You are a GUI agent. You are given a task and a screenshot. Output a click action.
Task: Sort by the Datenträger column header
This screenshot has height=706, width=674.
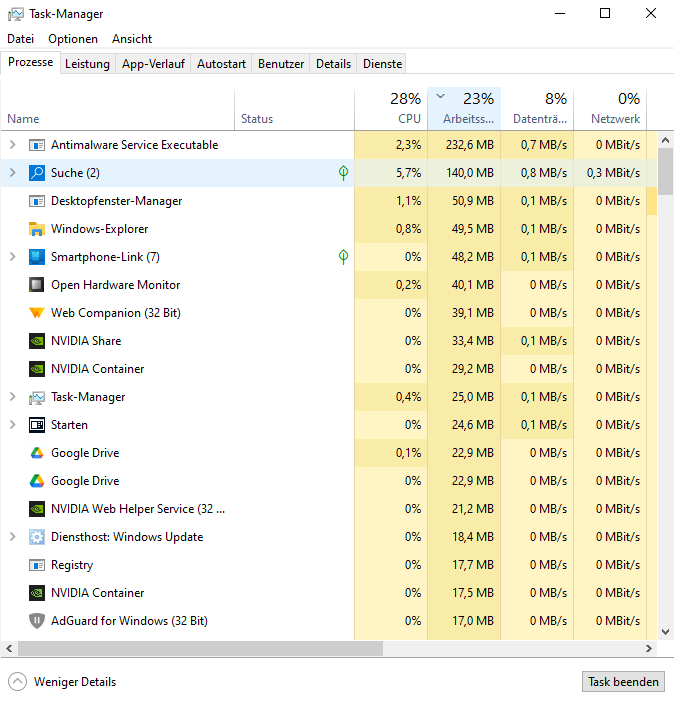tap(537, 110)
